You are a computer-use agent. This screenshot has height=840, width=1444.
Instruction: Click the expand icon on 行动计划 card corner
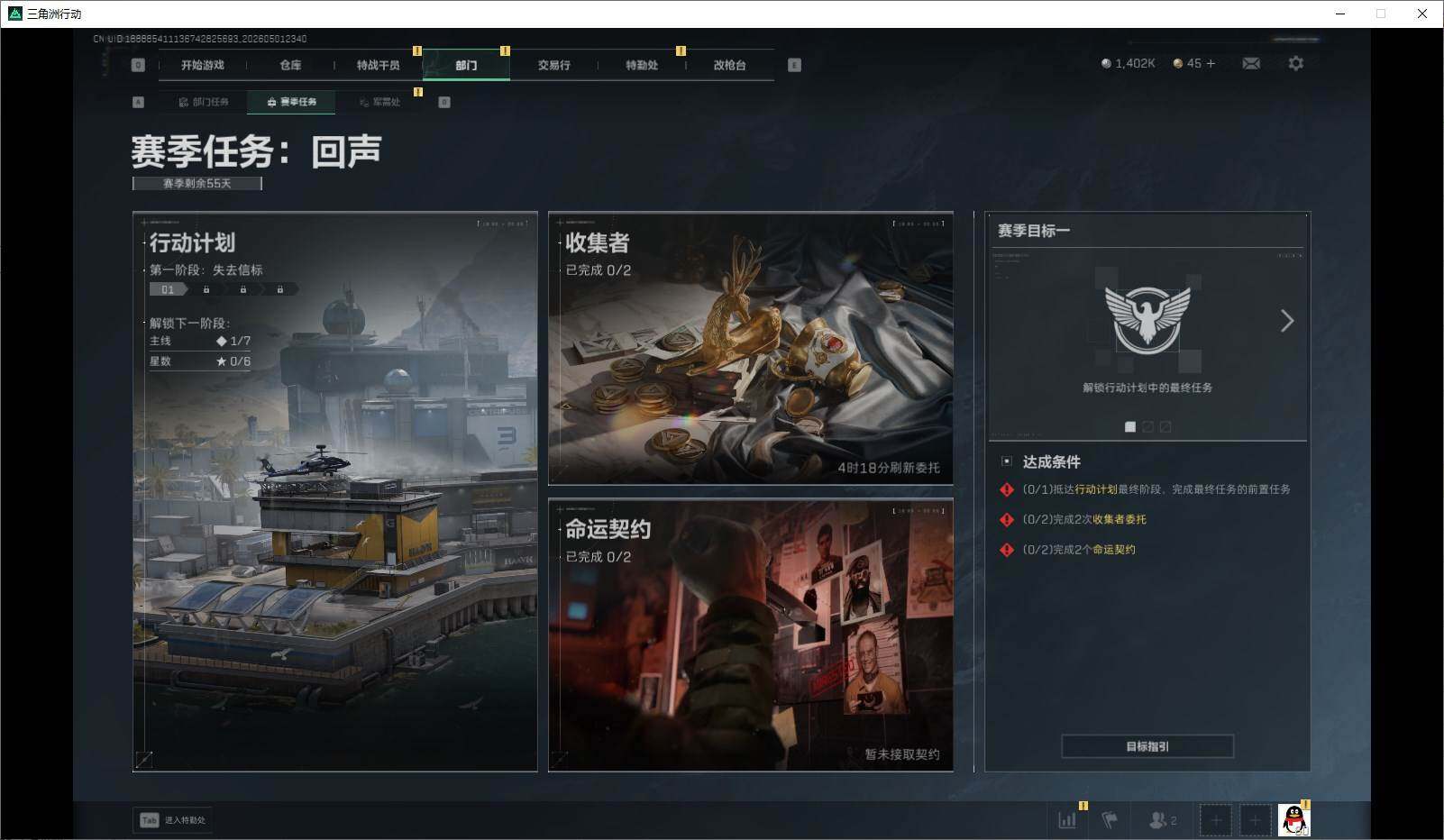click(143, 760)
